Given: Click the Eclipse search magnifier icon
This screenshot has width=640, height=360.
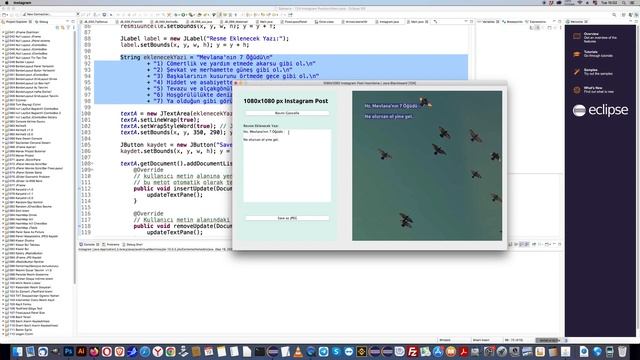Looking at the screenshot, I should click(x=614, y=15).
